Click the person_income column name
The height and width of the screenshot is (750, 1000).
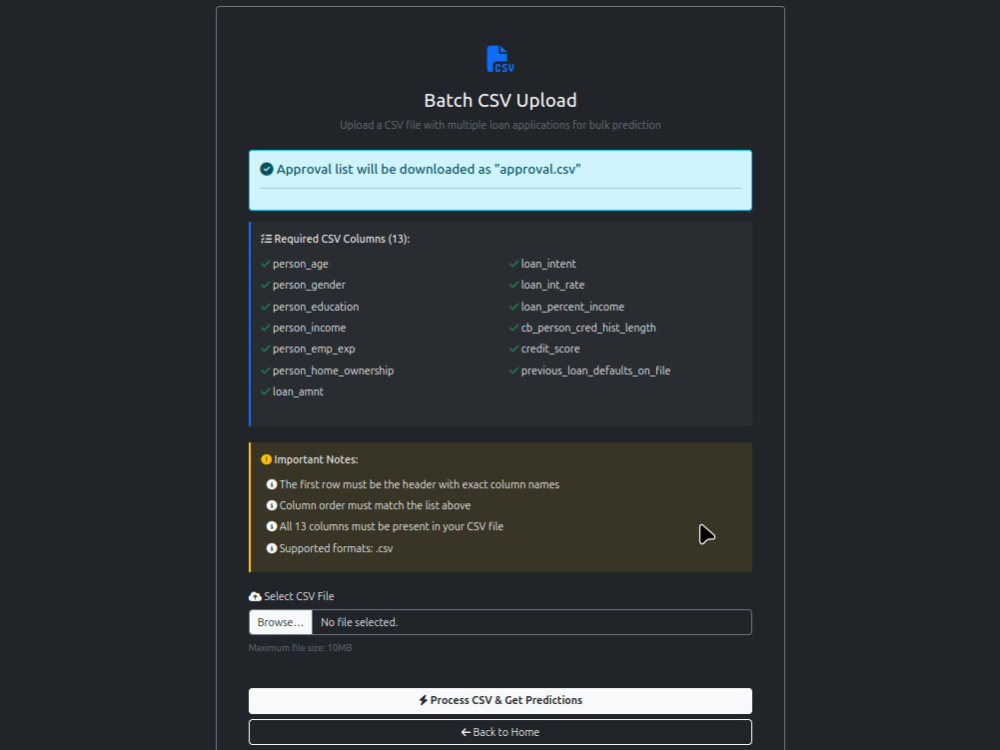coord(309,328)
